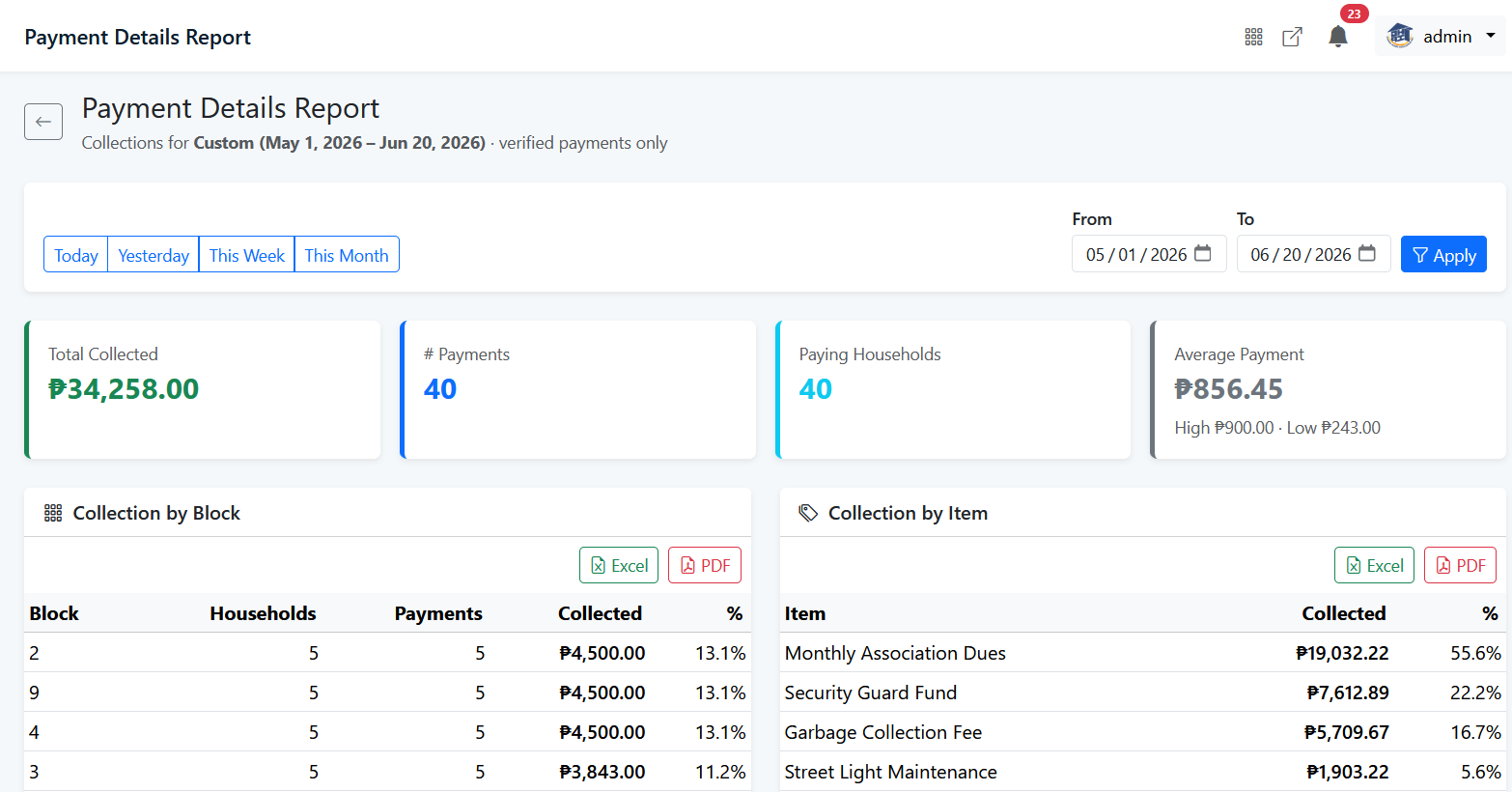Viewport: 1512px width, 792px height.
Task: Click the Street Light Maintenance row
Action: 1142,772
